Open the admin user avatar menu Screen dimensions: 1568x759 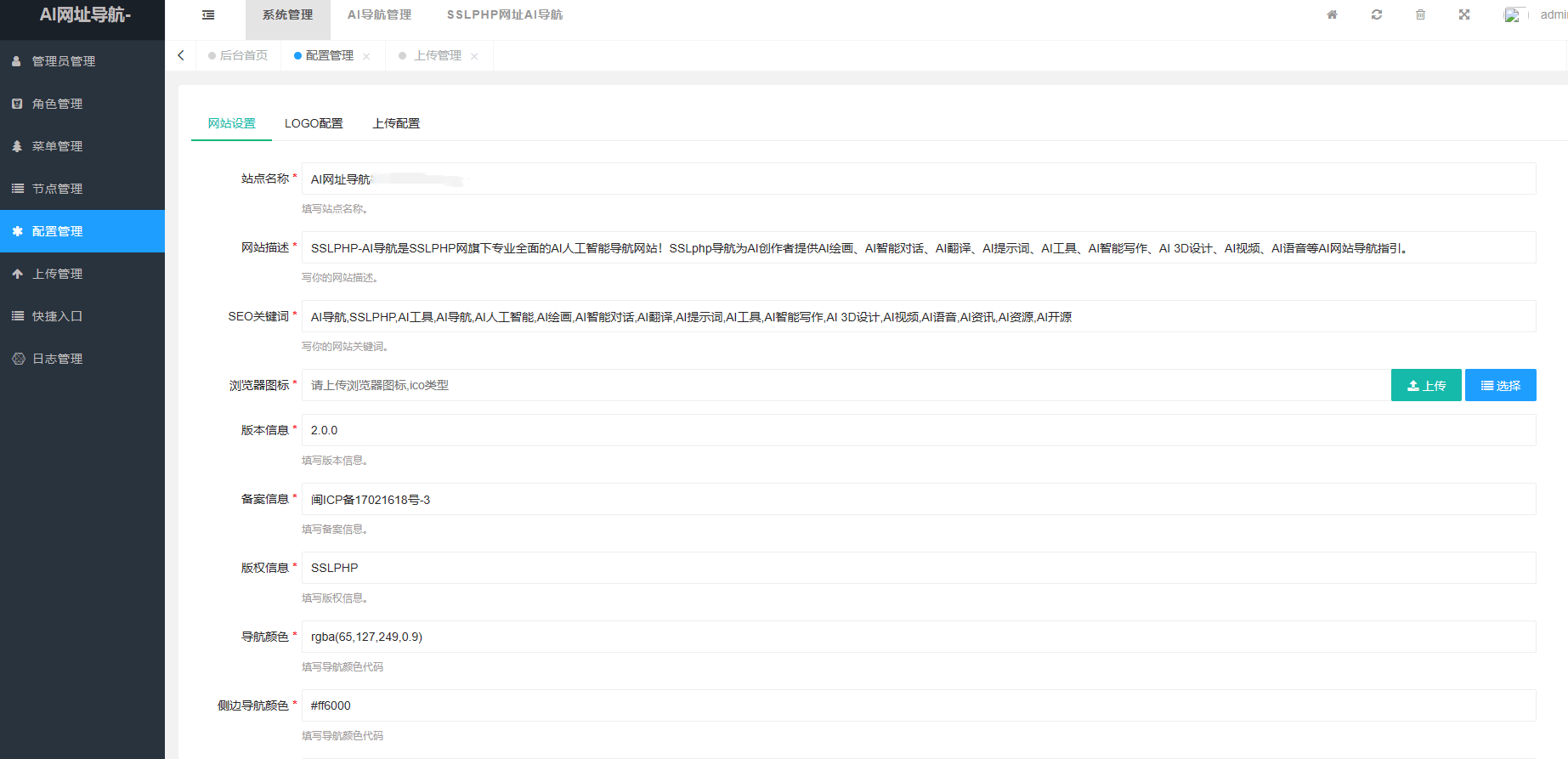(x=1536, y=14)
